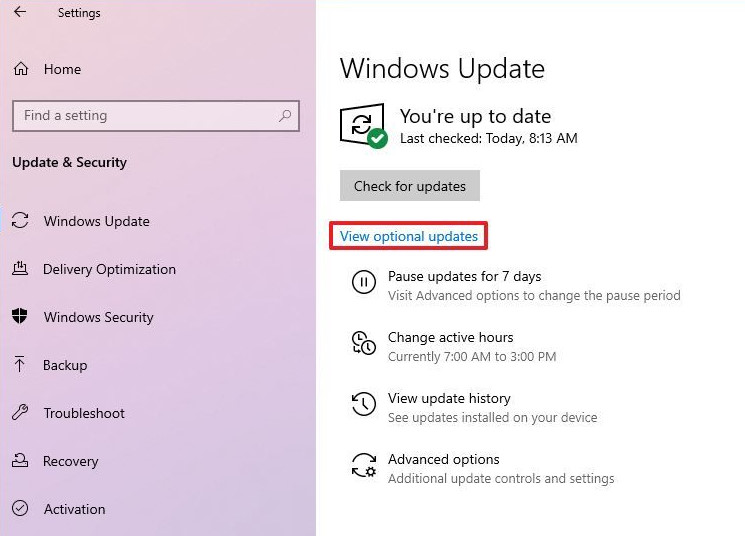Click the magnifier icon in search box
The width and height of the screenshot is (745, 536).
click(x=285, y=115)
